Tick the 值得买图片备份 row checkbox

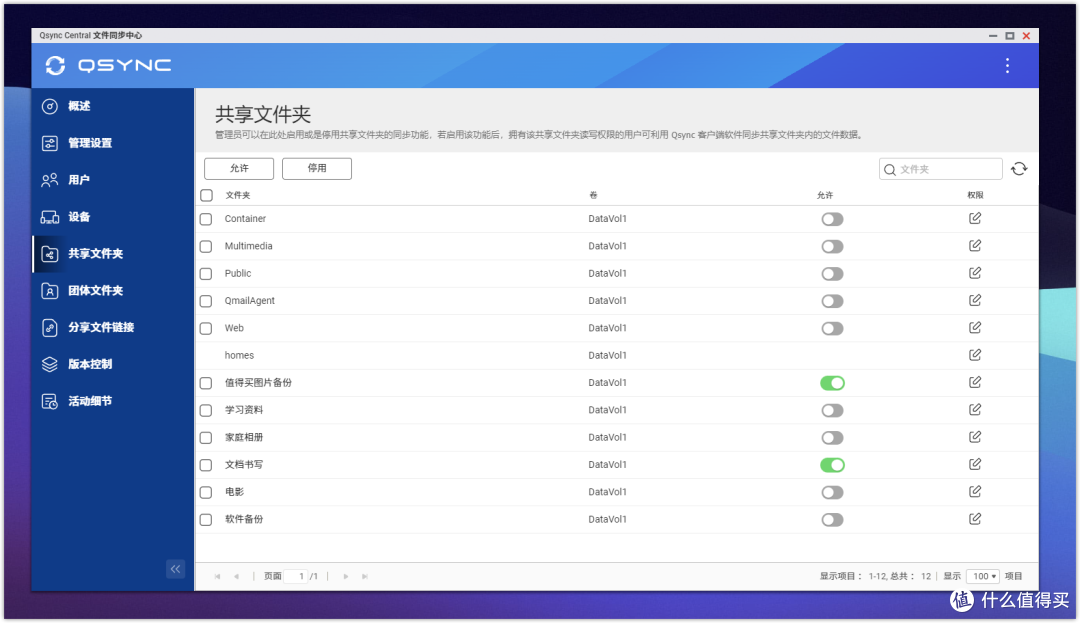tap(206, 383)
